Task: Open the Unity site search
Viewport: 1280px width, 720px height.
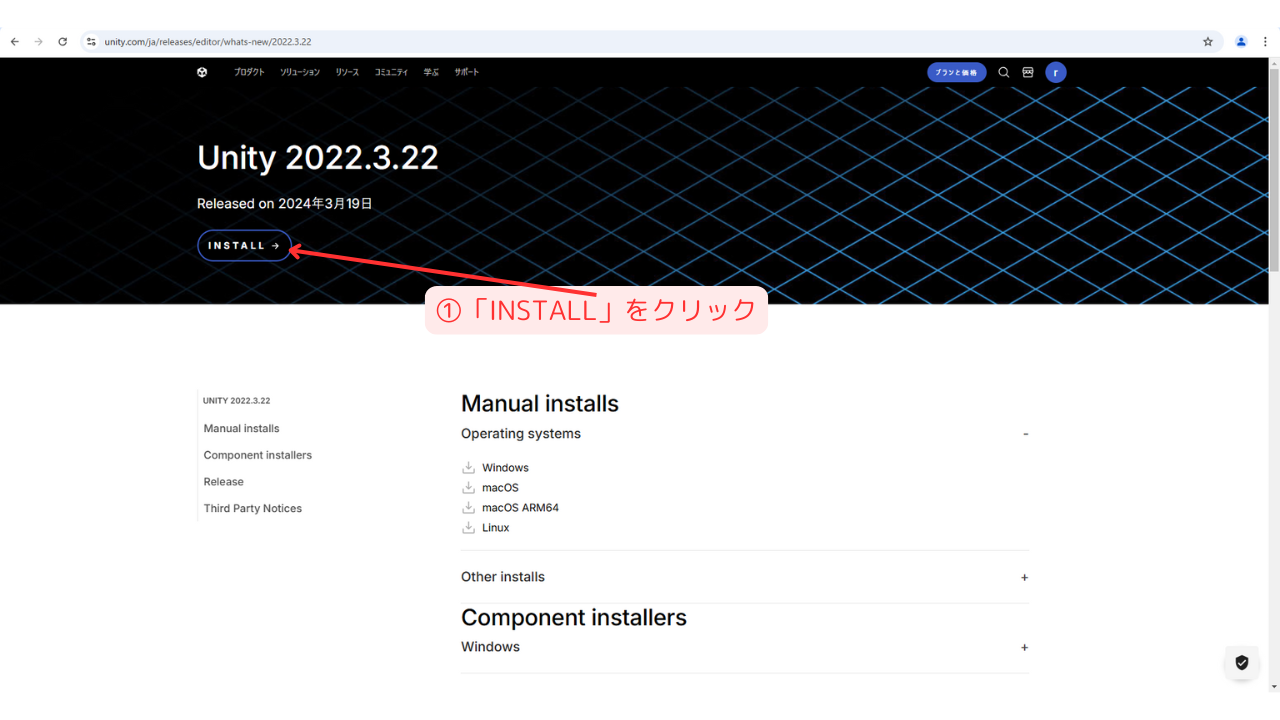Action: (1003, 72)
